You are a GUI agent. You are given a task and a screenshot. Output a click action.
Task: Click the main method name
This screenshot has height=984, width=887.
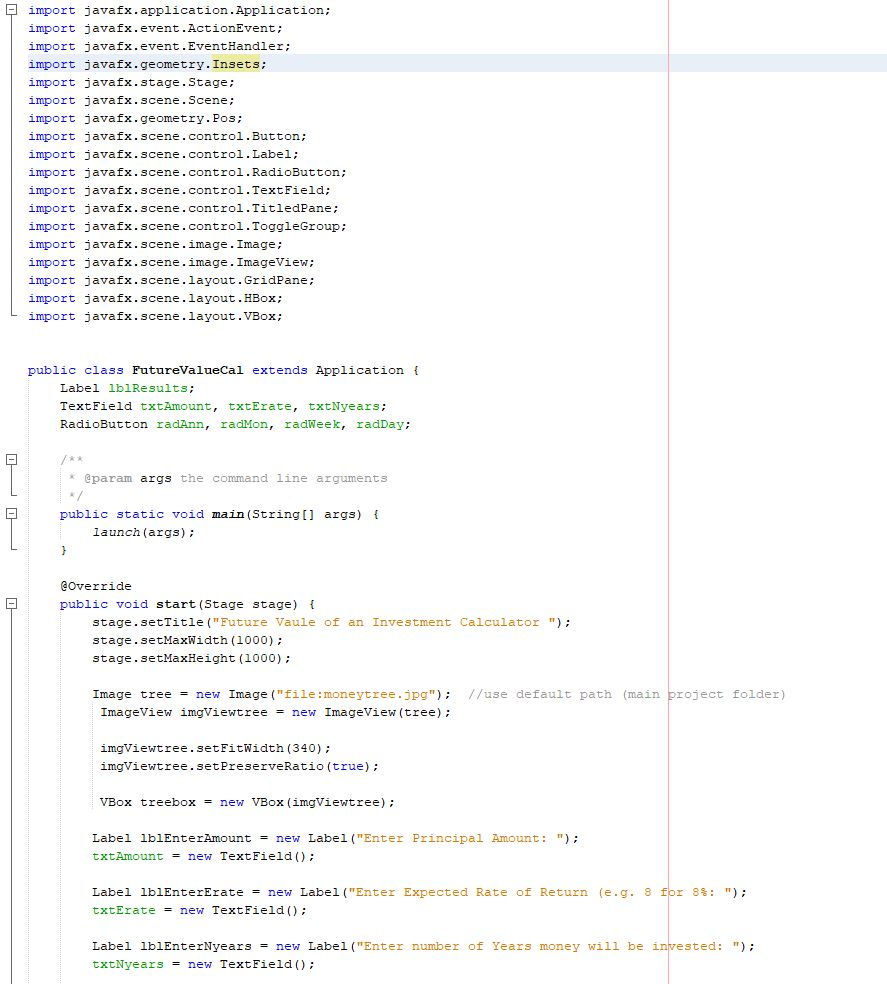(228, 514)
